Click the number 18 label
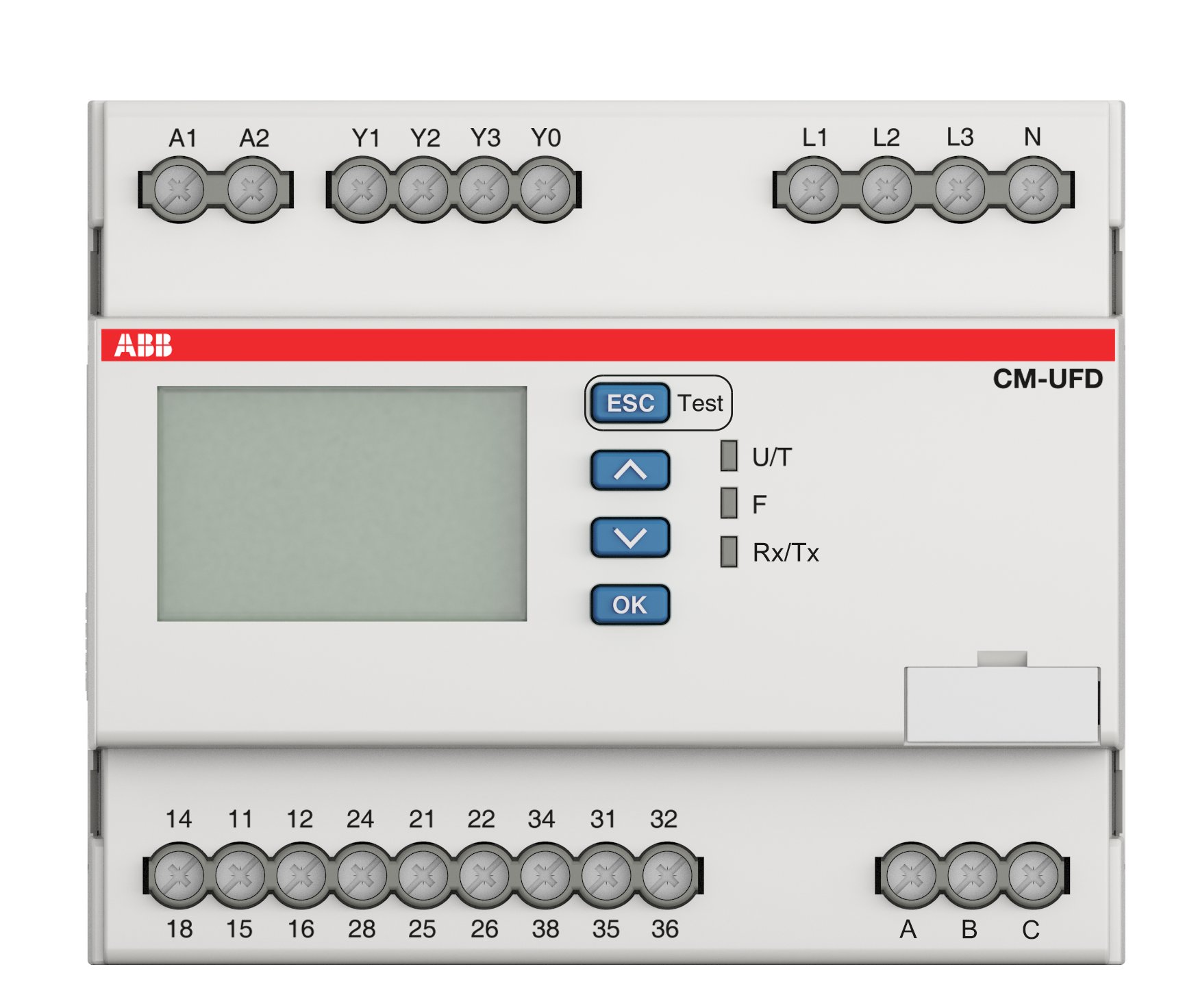Image resolution: width=1185 pixels, height=1008 pixels. [x=179, y=929]
